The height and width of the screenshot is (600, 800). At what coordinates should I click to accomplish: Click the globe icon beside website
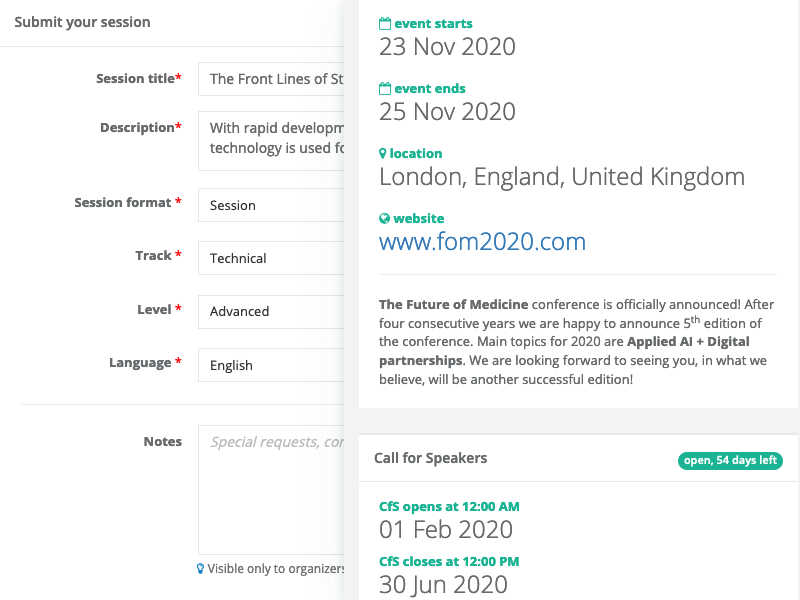(x=385, y=219)
